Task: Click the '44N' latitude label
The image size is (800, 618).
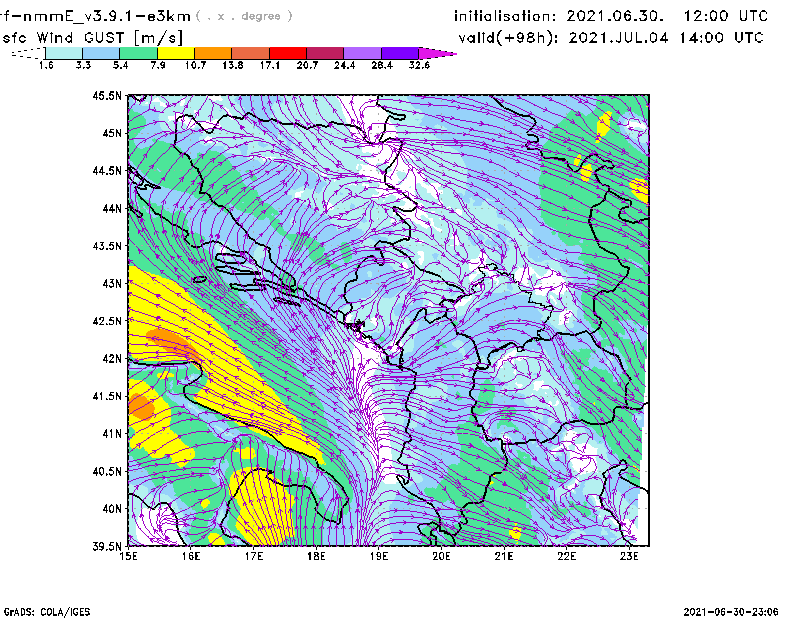Action: 112,208
